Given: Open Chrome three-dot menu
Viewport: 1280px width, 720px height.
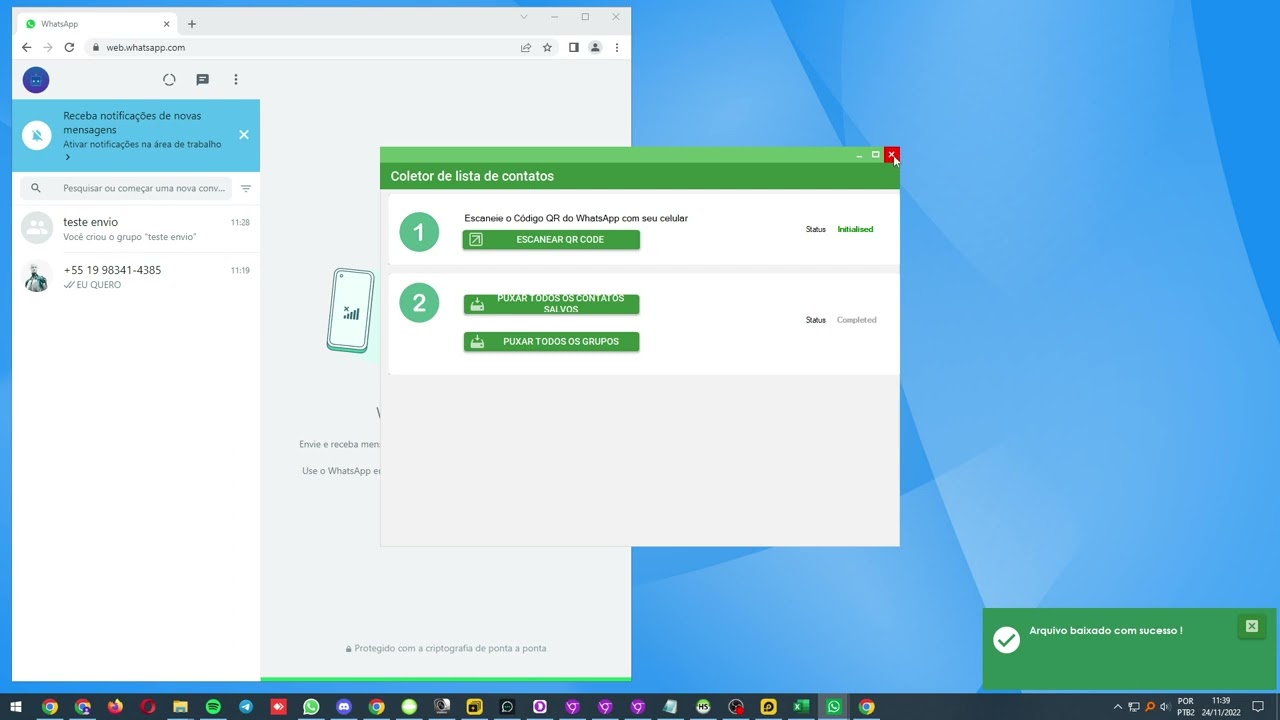Looking at the screenshot, I should click(x=617, y=47).
